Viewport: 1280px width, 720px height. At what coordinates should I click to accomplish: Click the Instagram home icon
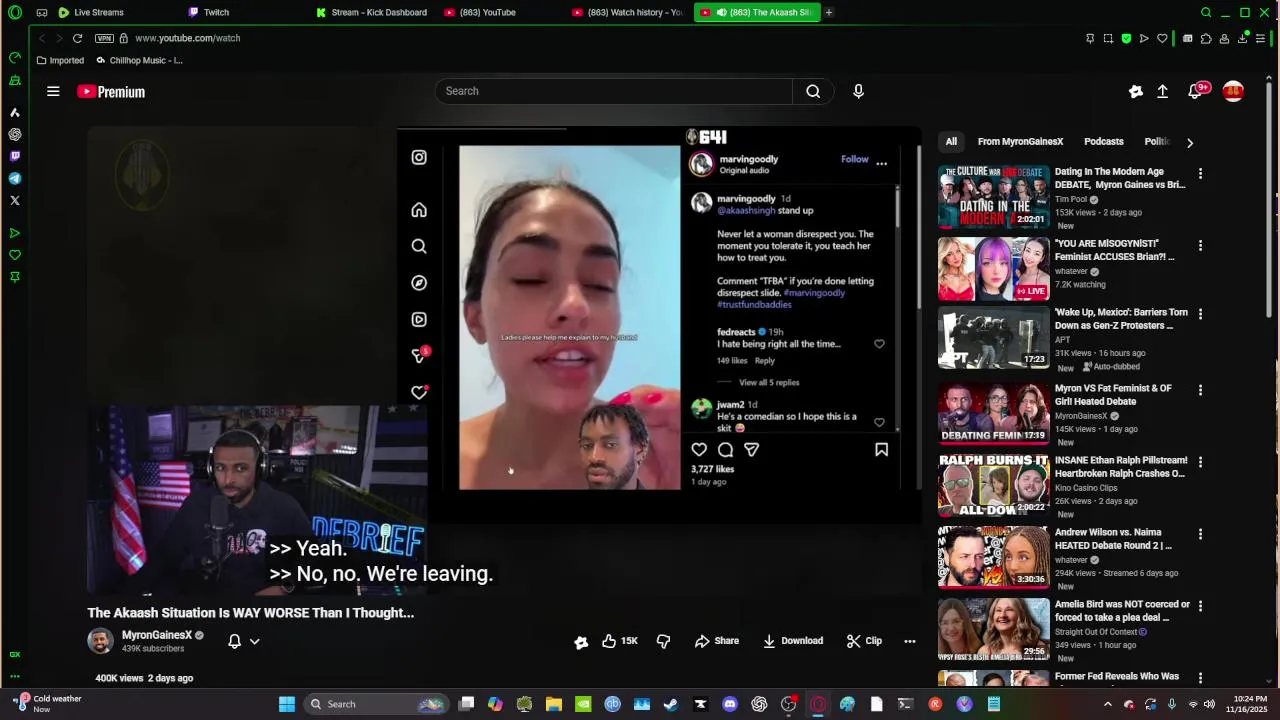tap(419, 210)
